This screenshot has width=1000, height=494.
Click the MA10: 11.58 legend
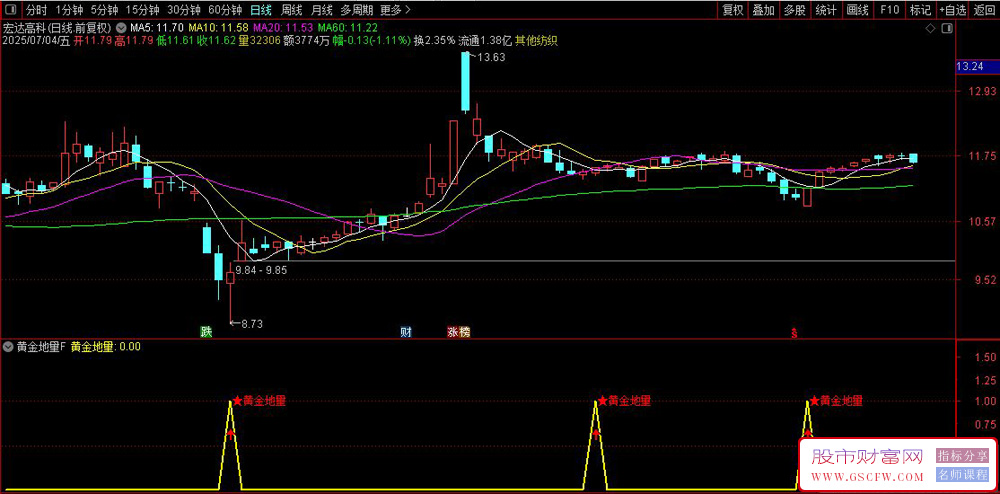[x=219, y=28]
